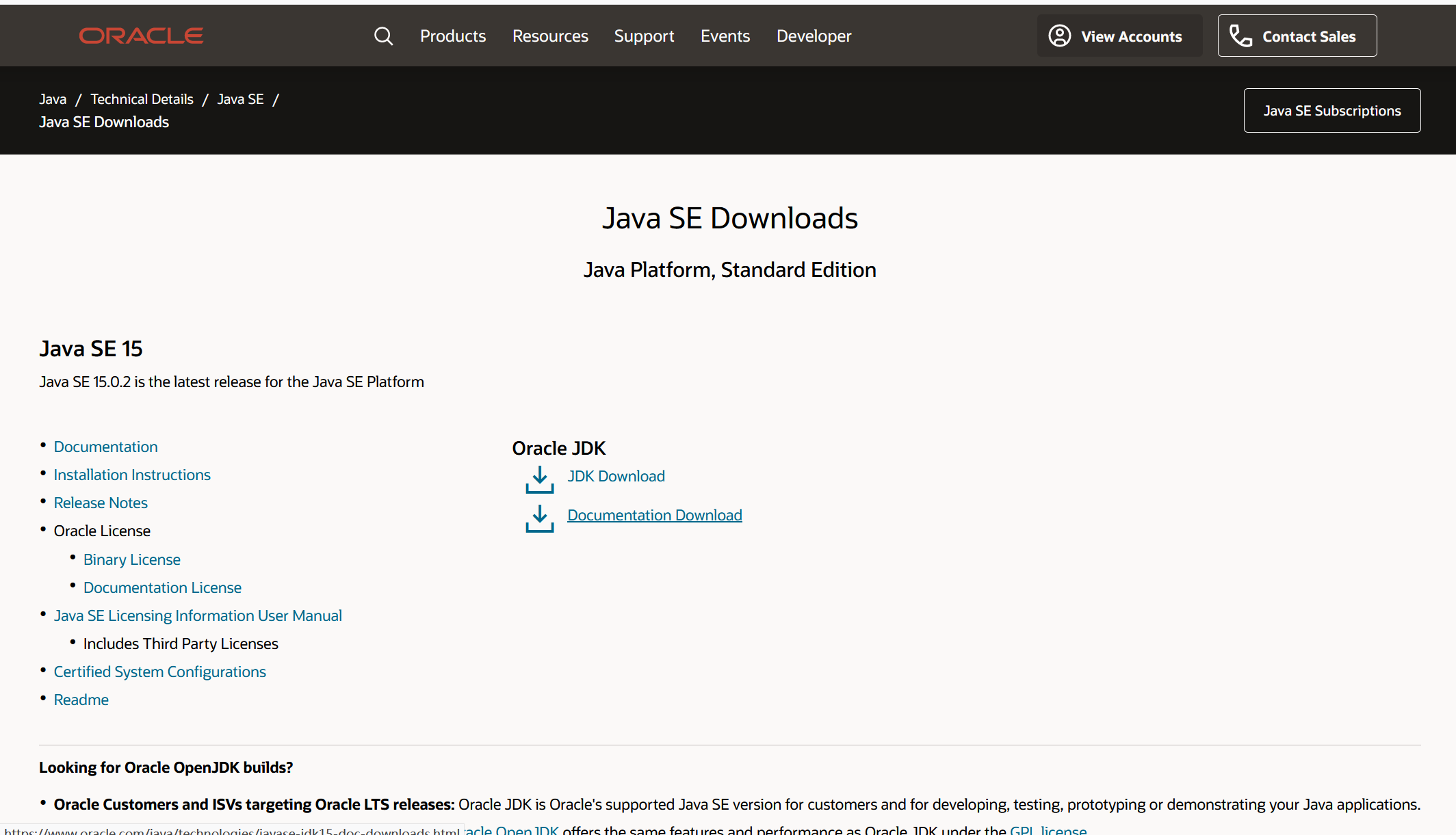Open the Binary License link
The width and height of the screenshot is (1456, 835).
pyautogui.click(x=132, y=559)
